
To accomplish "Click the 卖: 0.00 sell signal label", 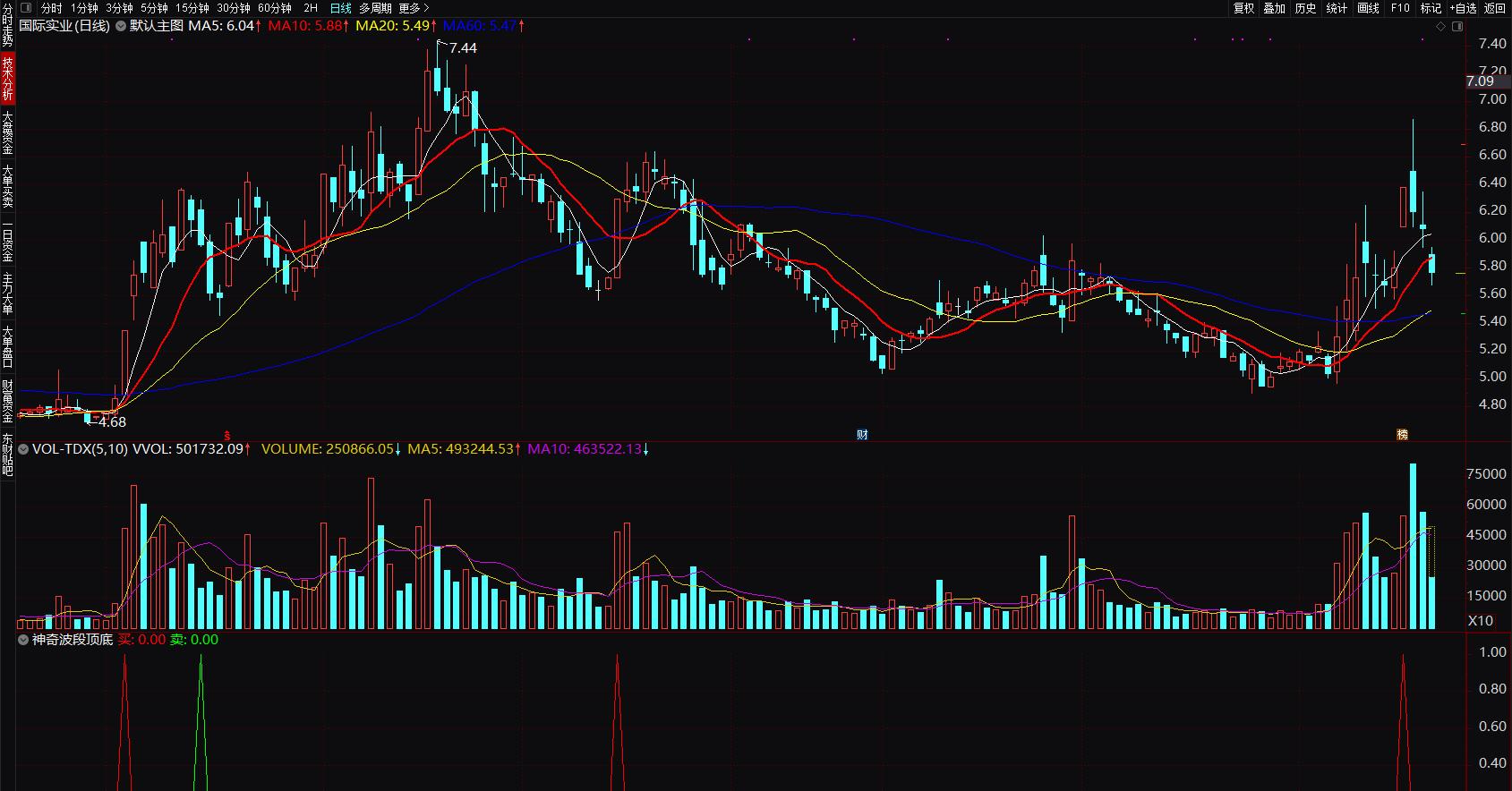I will click(194, 640).
